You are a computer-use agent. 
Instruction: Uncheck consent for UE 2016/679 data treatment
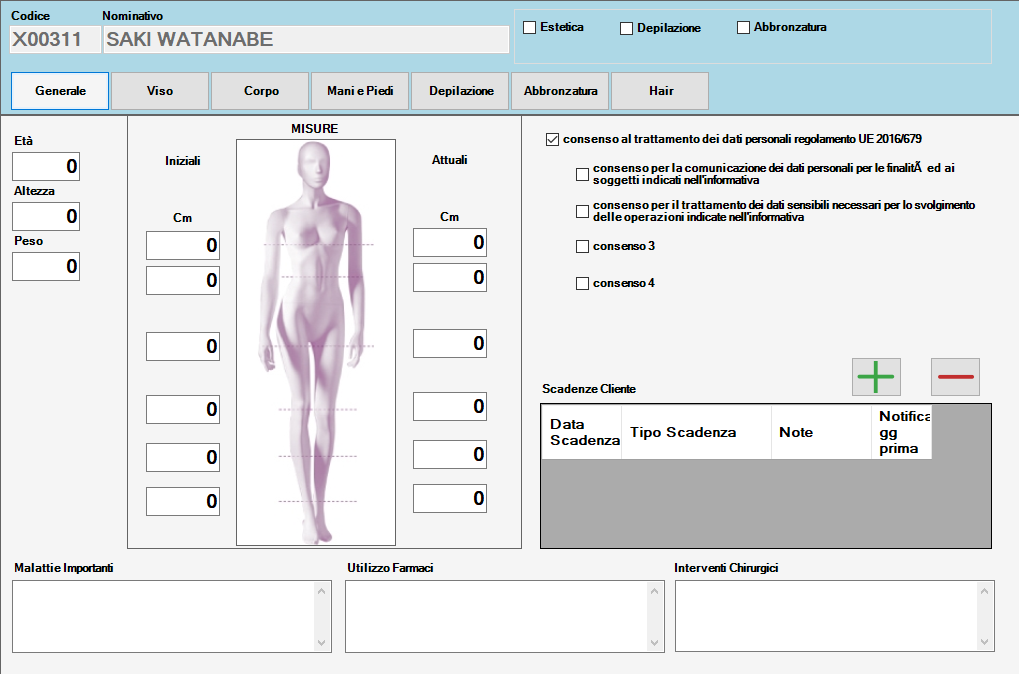point(553,140)
